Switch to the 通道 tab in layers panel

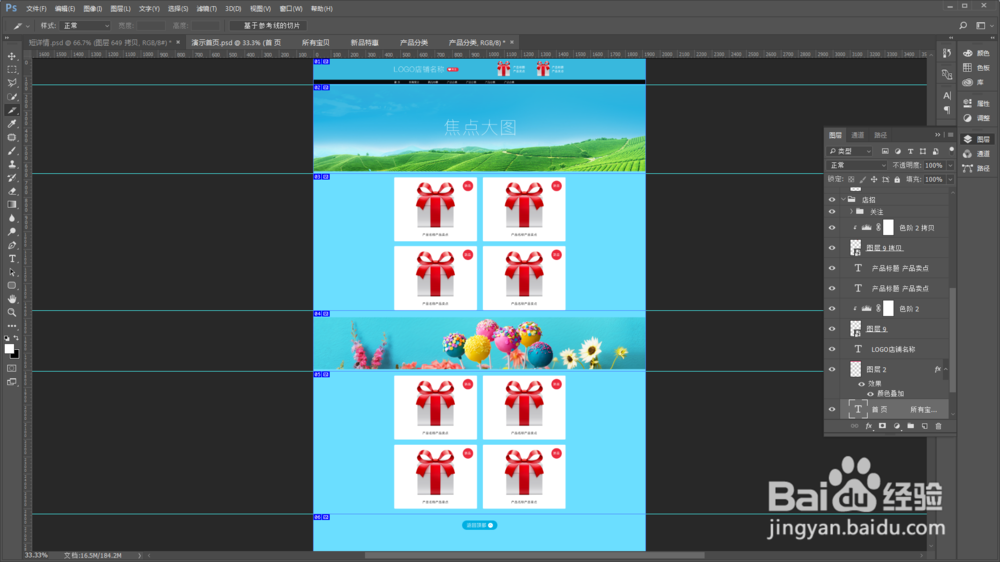pyautogui.click(x=858, y=135)
